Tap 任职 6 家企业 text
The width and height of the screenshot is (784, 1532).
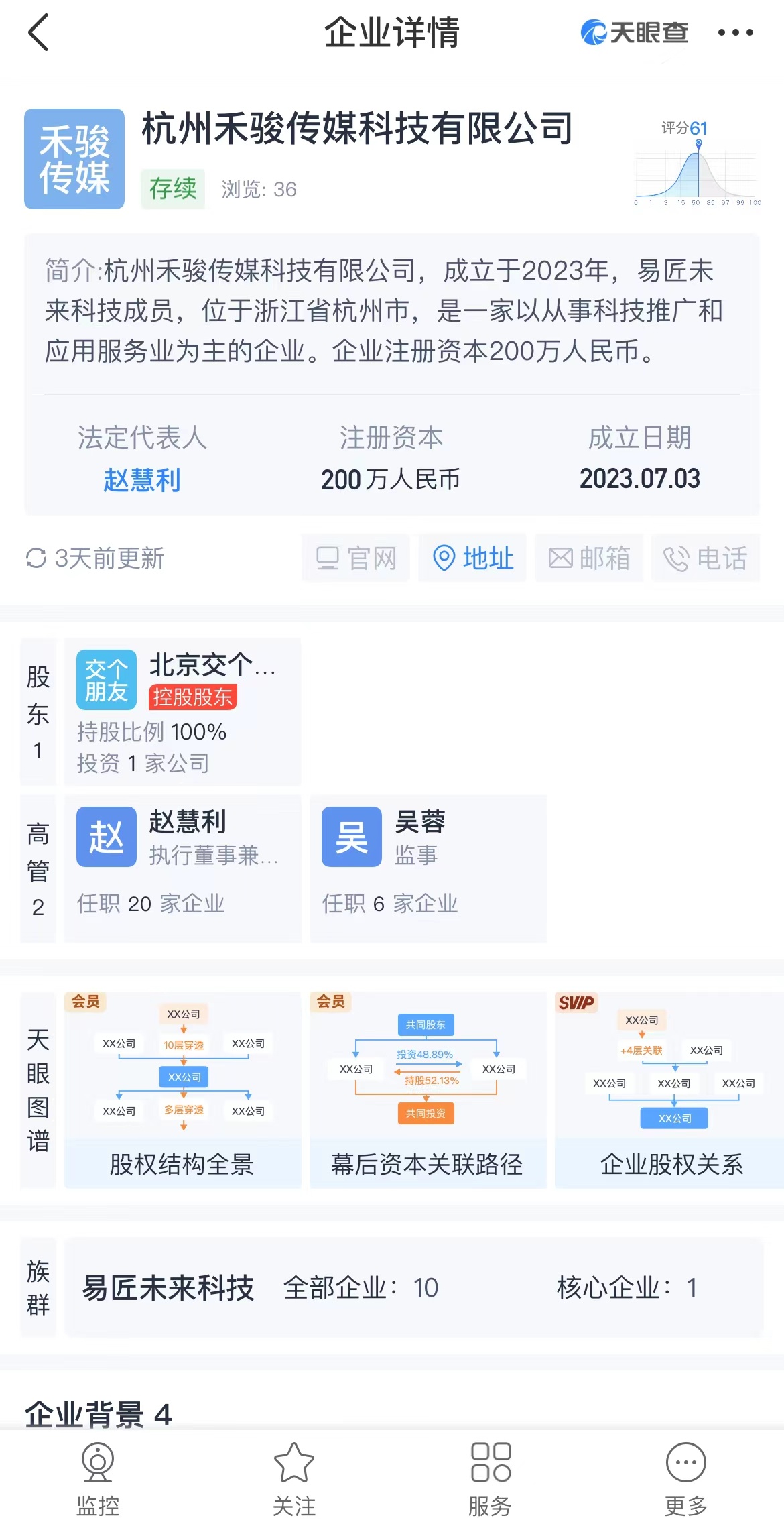click(390, 904)
